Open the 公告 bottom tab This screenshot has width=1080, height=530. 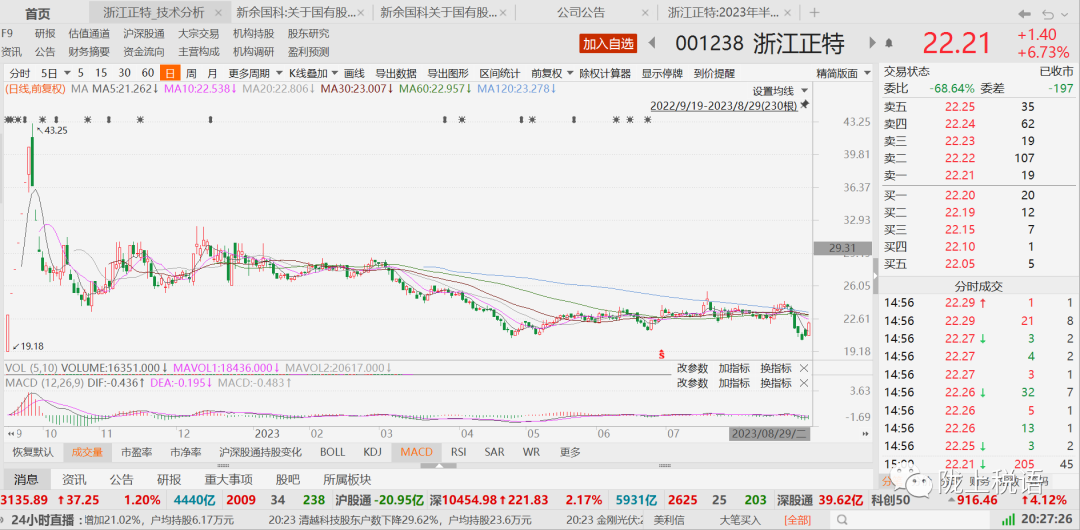tap(123, 480)
